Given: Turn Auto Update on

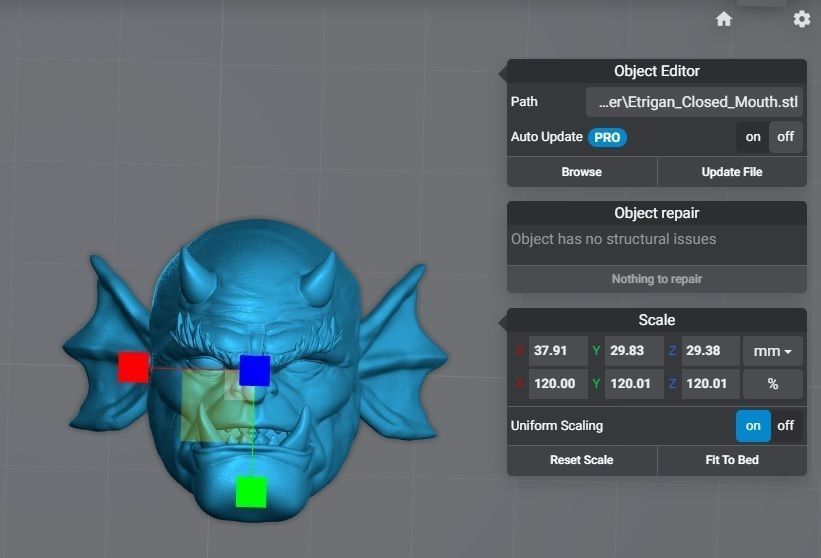Looking at the screenshot, I should click(752, 137).
